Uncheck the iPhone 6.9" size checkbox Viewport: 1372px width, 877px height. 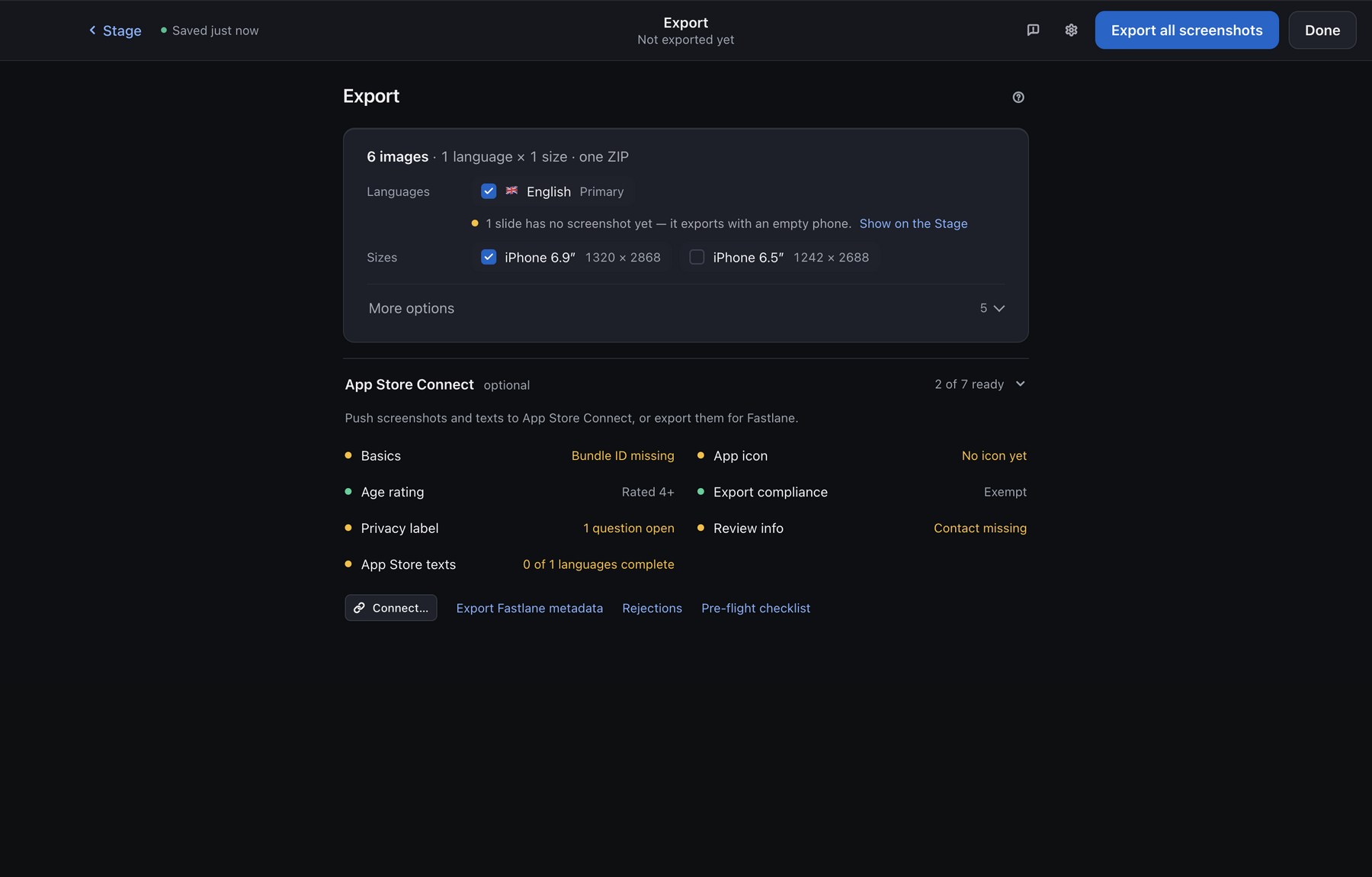[x=489, y=257]
